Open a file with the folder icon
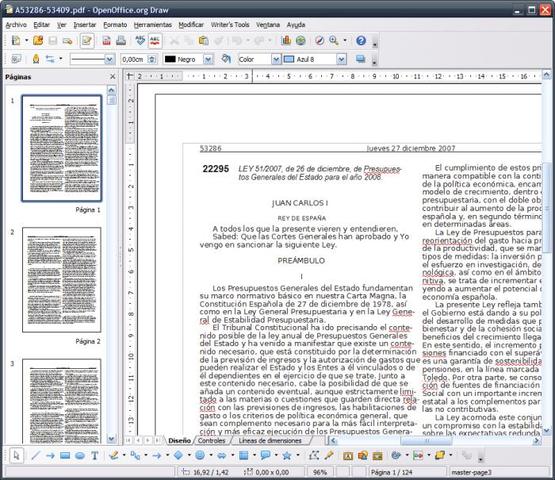 (38, 41)
